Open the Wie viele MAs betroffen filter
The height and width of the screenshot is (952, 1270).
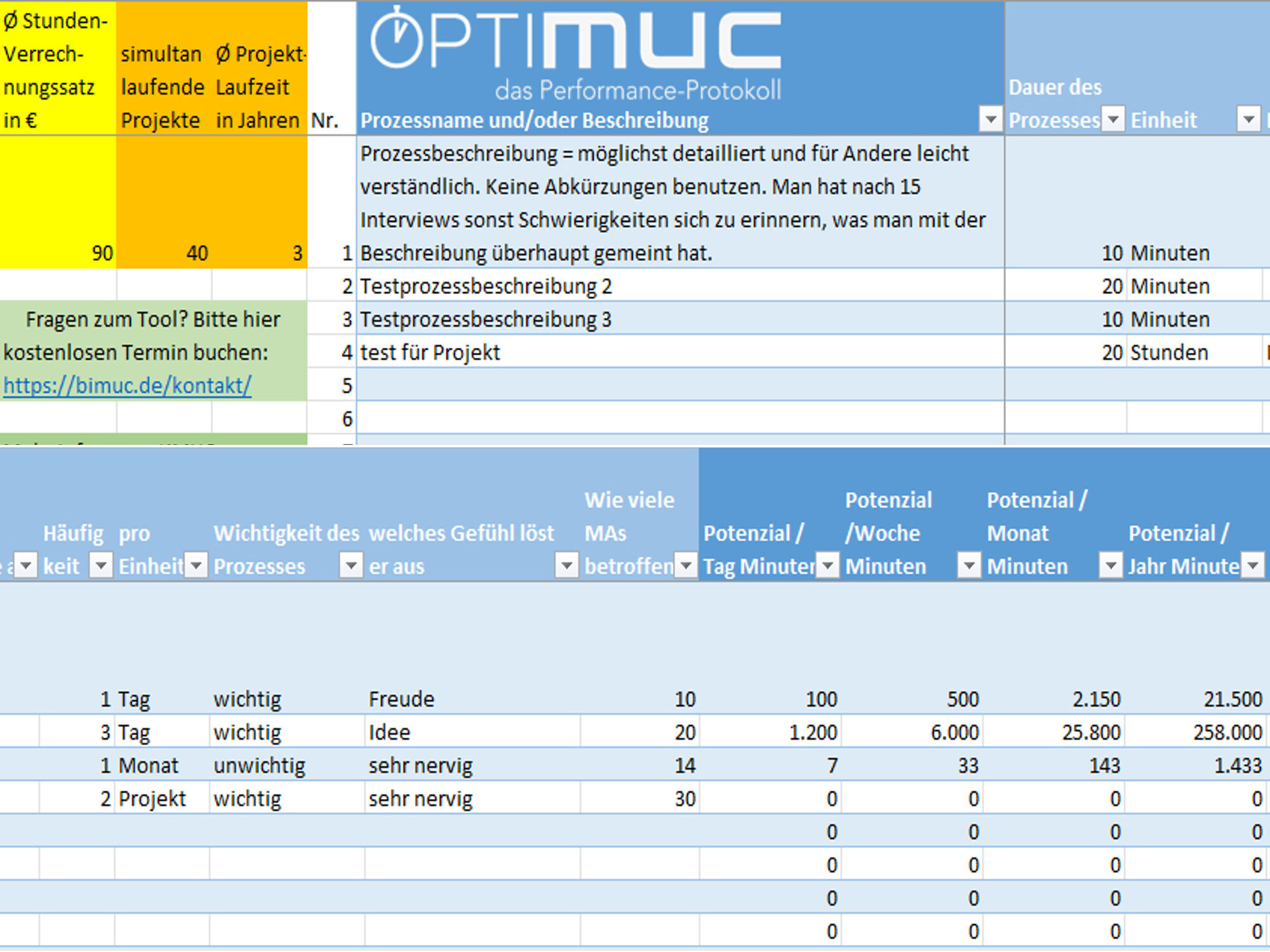(x=686, y=565)
